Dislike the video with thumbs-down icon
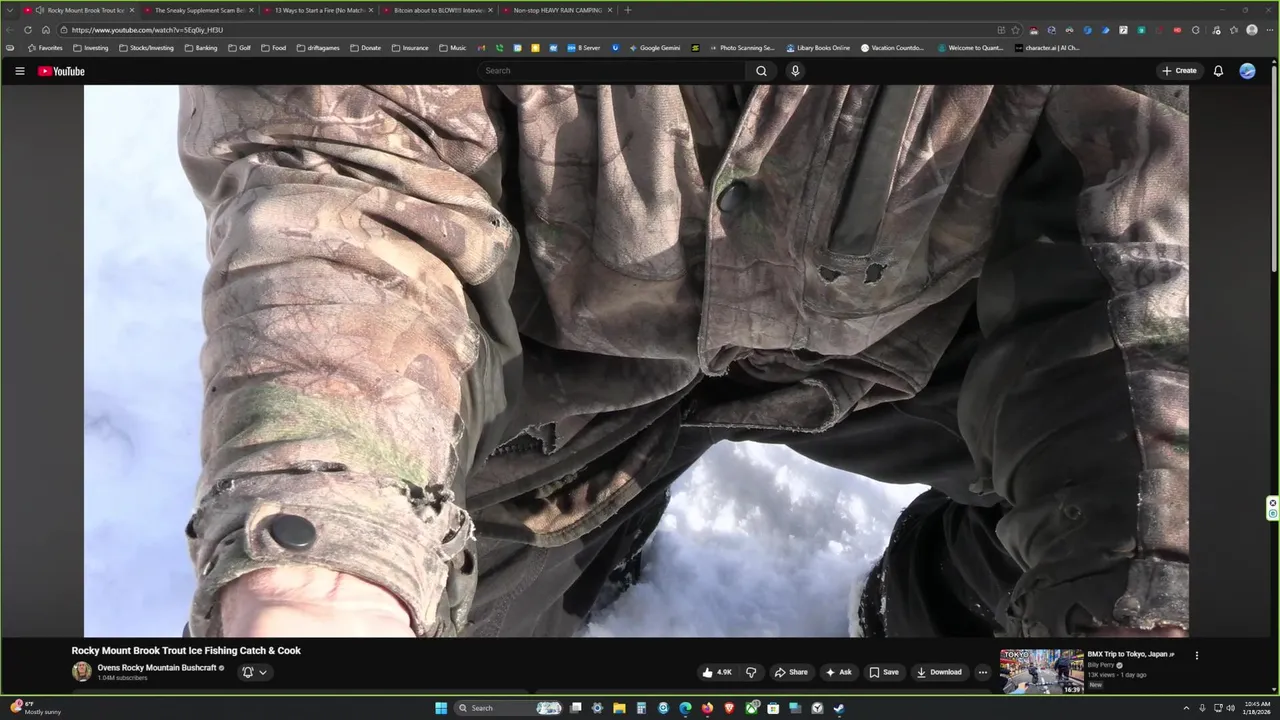 pyautogui.click(x=751, y=672)
